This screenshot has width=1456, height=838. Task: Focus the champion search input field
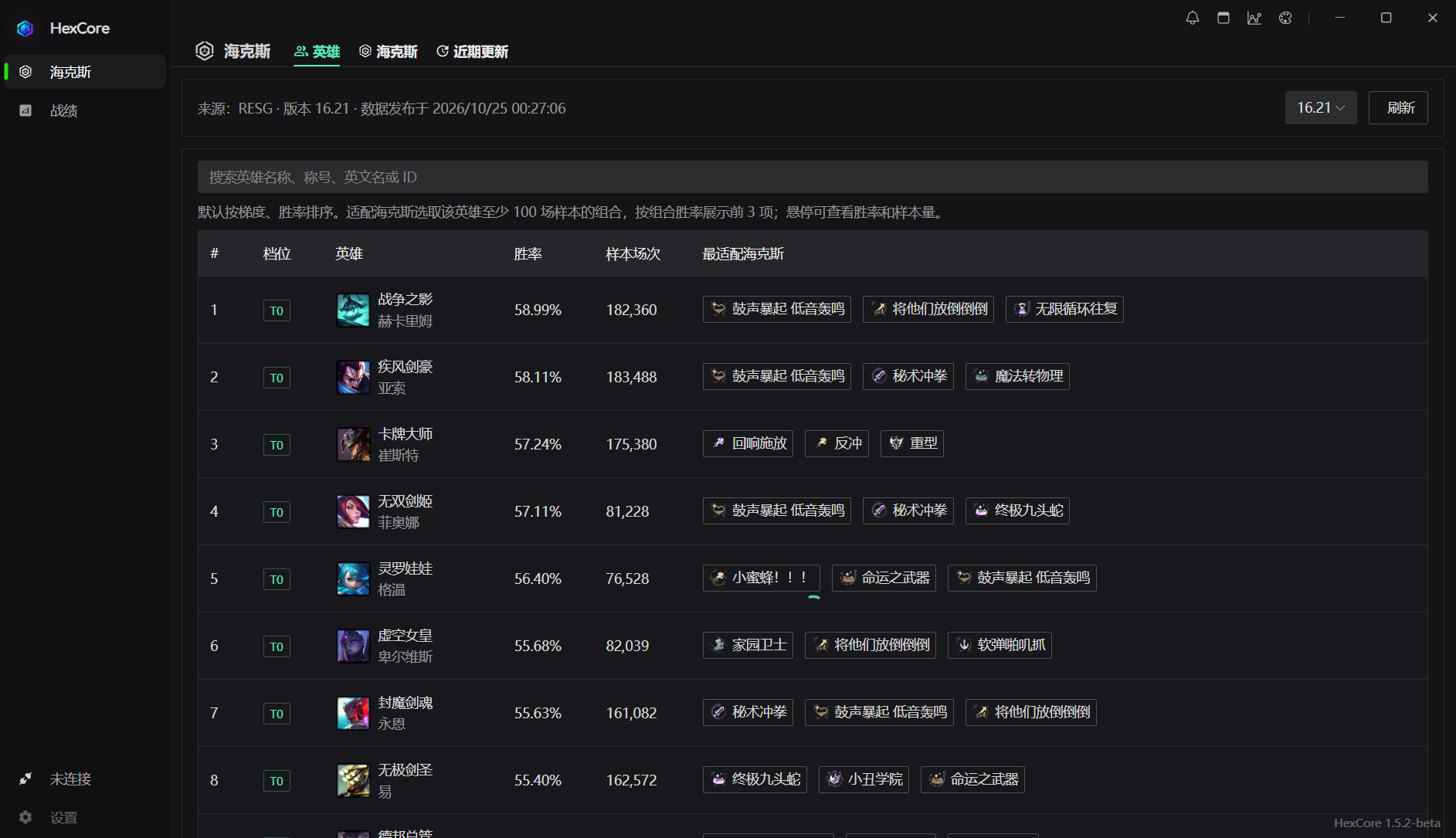tap(813, 177)
